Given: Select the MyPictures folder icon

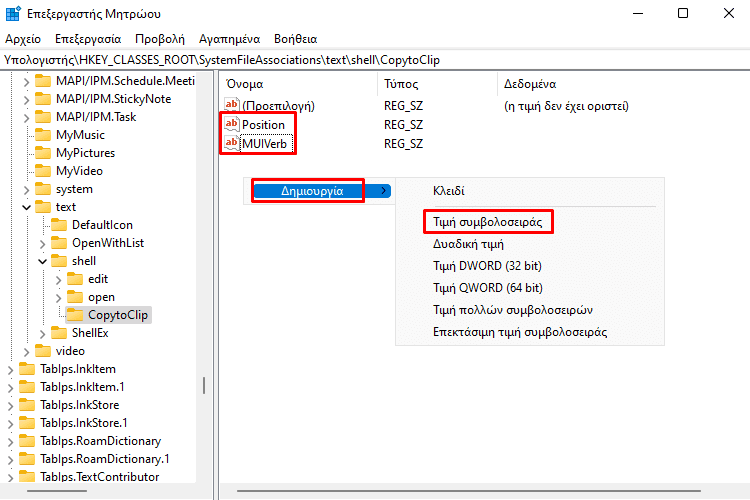Looking at the screenshot, I should (x=43, y=153).
